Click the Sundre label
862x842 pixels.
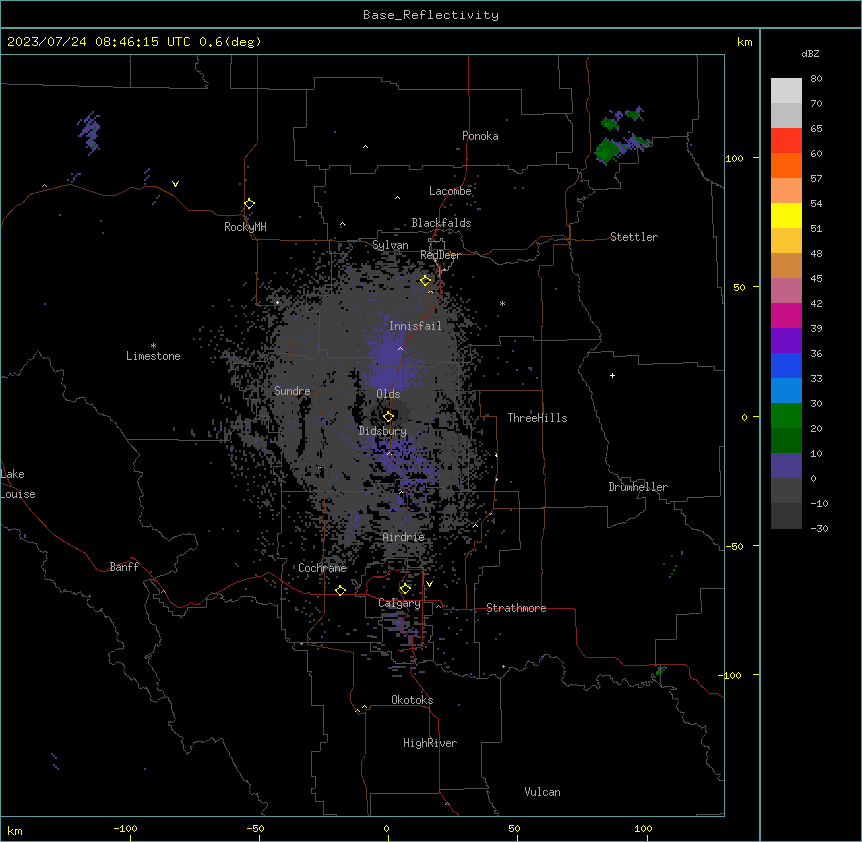point(292,391)
